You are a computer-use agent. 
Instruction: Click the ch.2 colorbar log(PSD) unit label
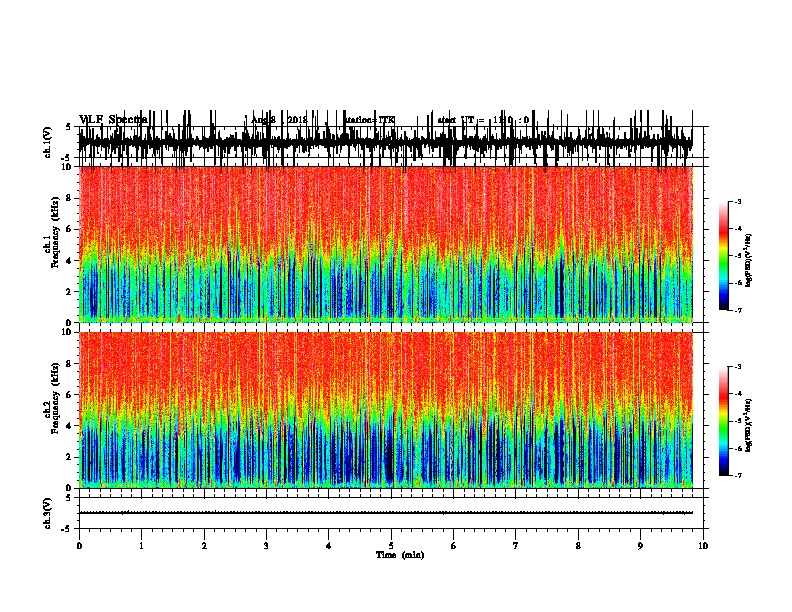pos(748,426)
